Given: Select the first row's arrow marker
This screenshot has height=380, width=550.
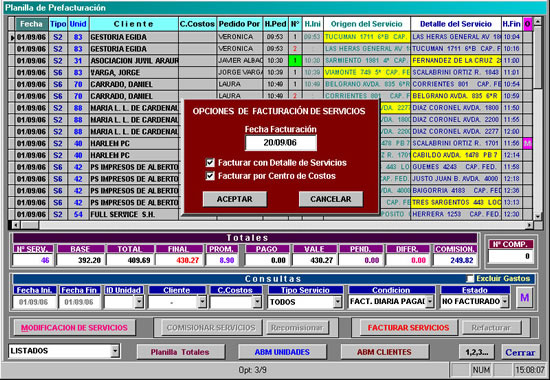Looking at the screenshot, I should pos(12,37).
